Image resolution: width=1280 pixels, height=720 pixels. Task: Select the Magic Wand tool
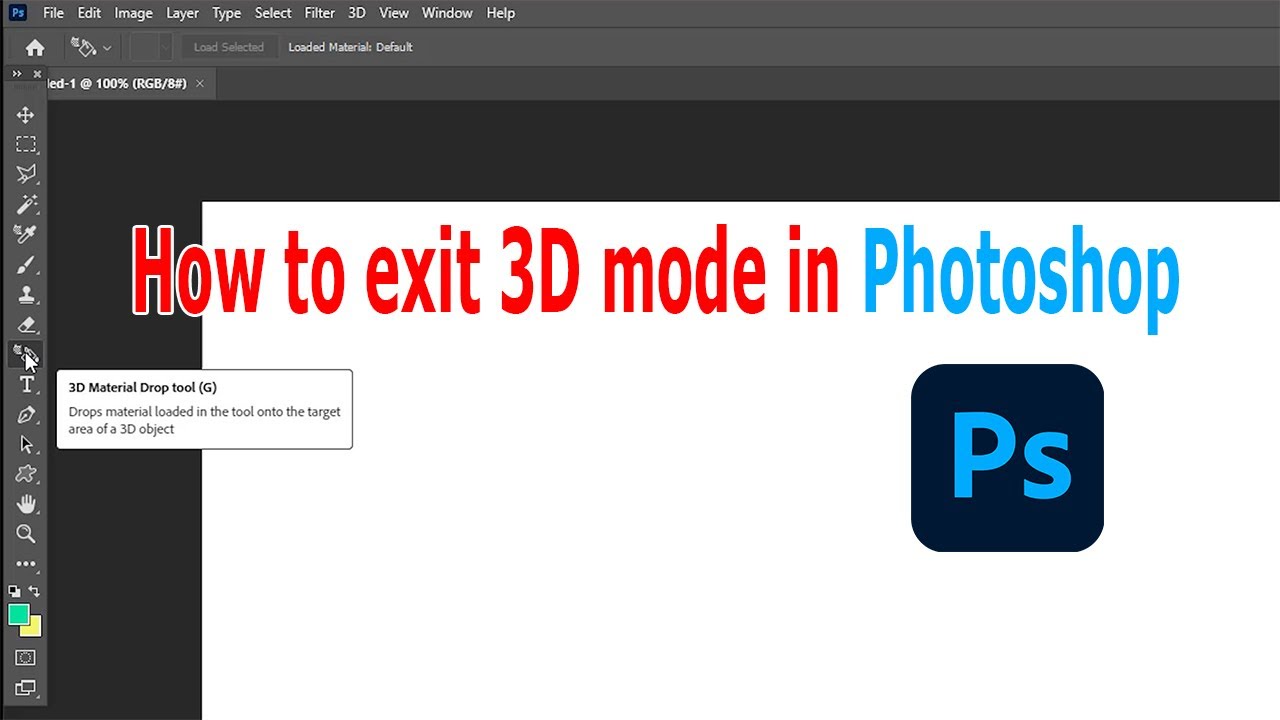(26, 205)
